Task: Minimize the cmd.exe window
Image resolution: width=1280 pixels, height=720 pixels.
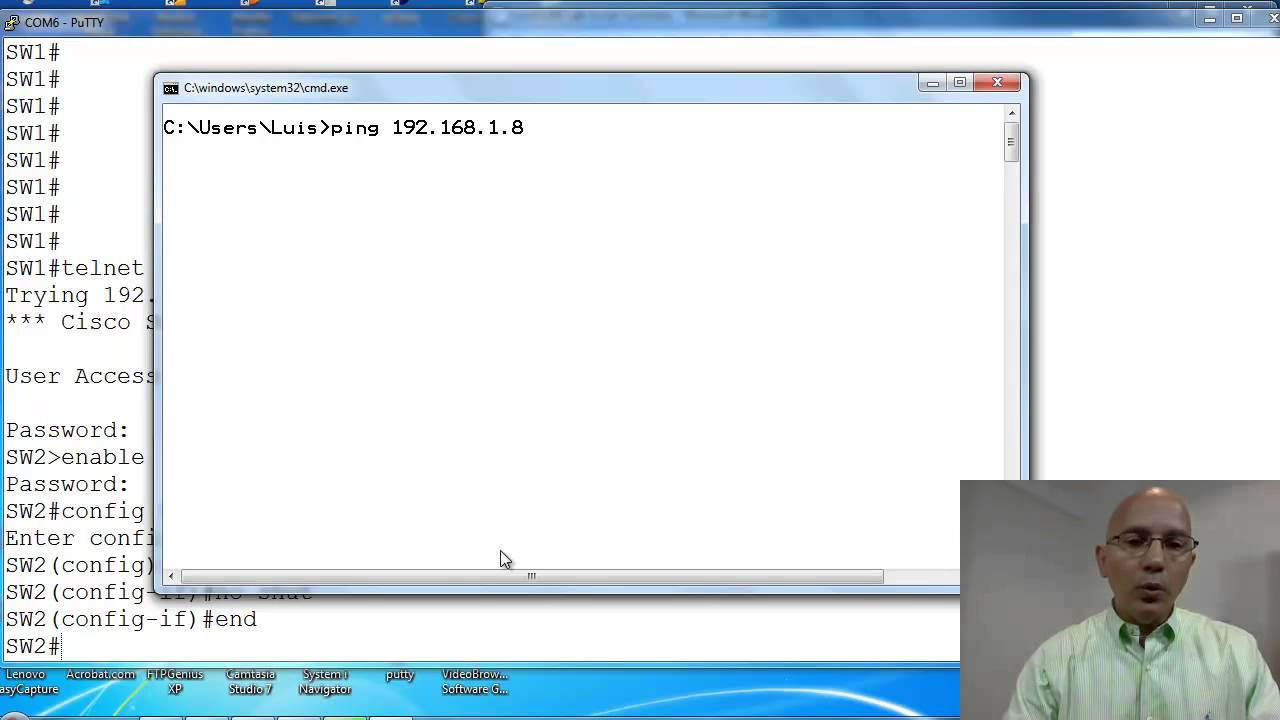Action: click(x=933, y=83)
